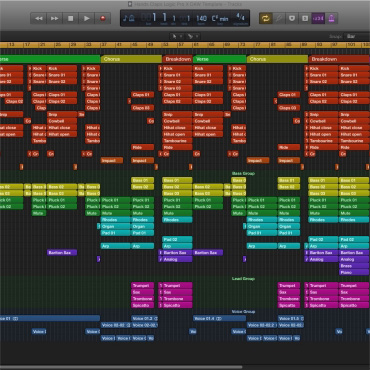Open the LCD display mode menu
Viewport: 370px width, 370px height.
point(129,18)
